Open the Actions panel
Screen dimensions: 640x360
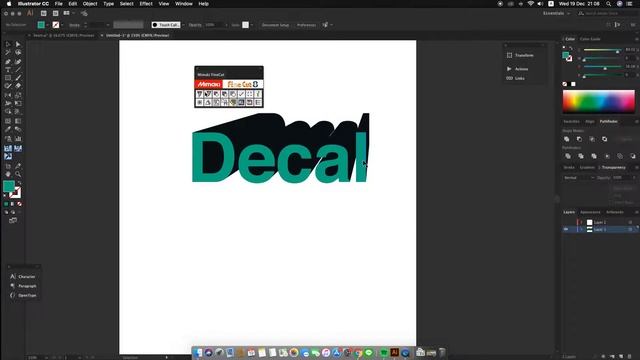[518, 69]
